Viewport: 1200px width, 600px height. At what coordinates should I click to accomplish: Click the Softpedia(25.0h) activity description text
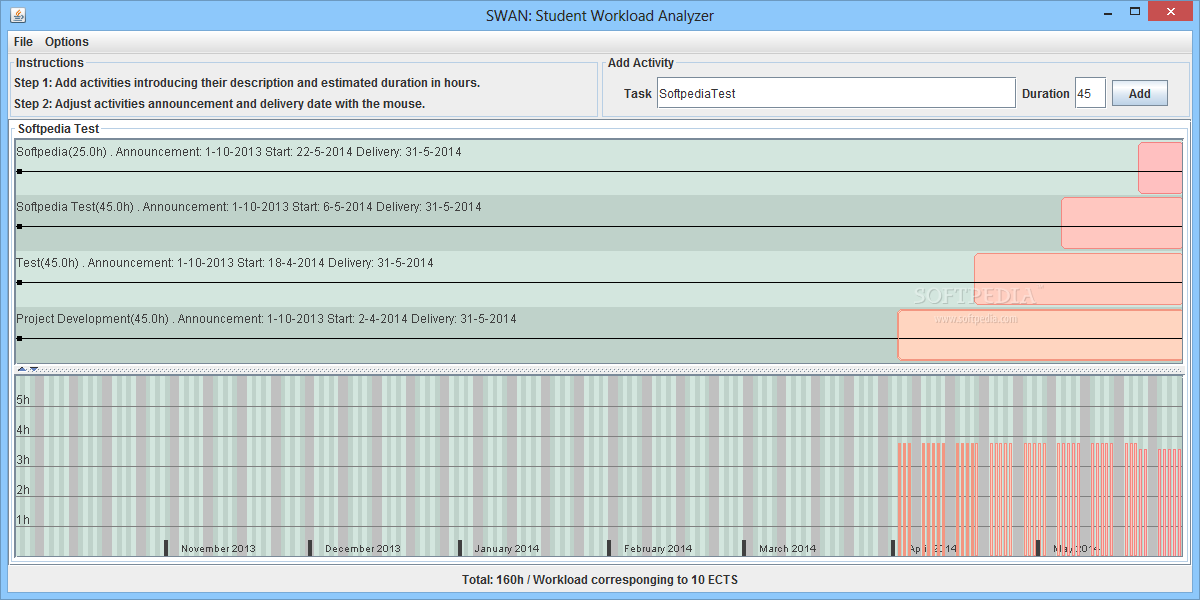point(239,152)
